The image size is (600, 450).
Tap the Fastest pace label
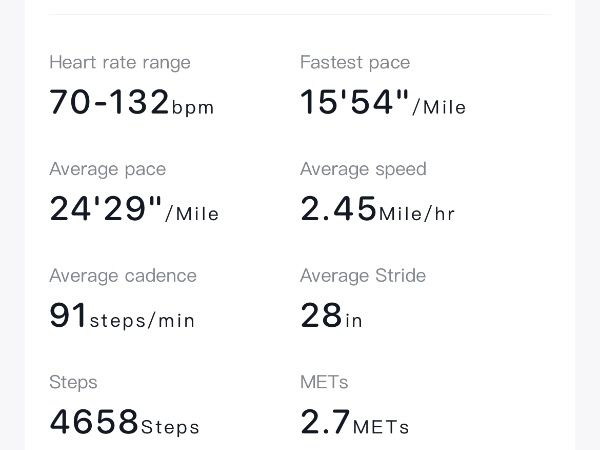(355, 62)
